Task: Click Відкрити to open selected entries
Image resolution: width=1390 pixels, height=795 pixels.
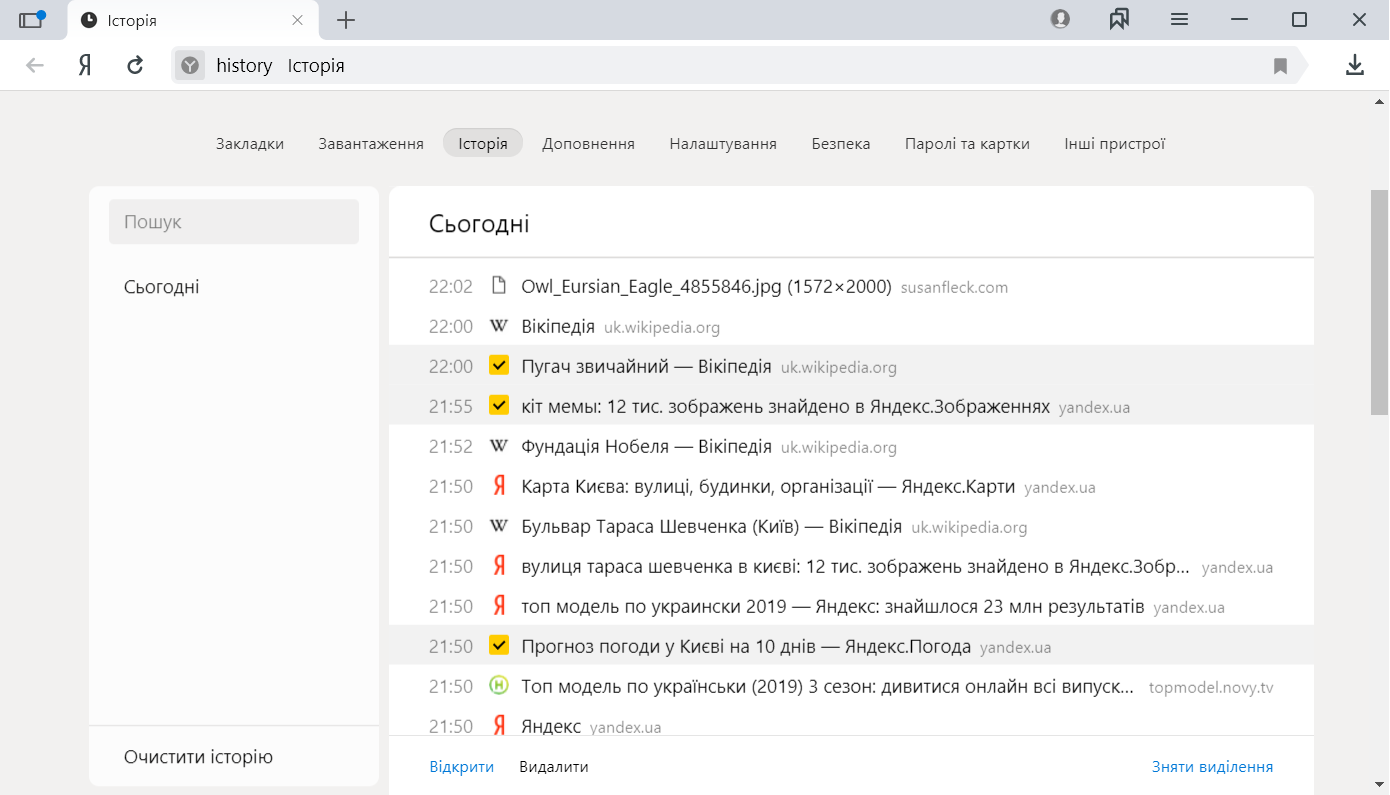Action: point(462,767)
